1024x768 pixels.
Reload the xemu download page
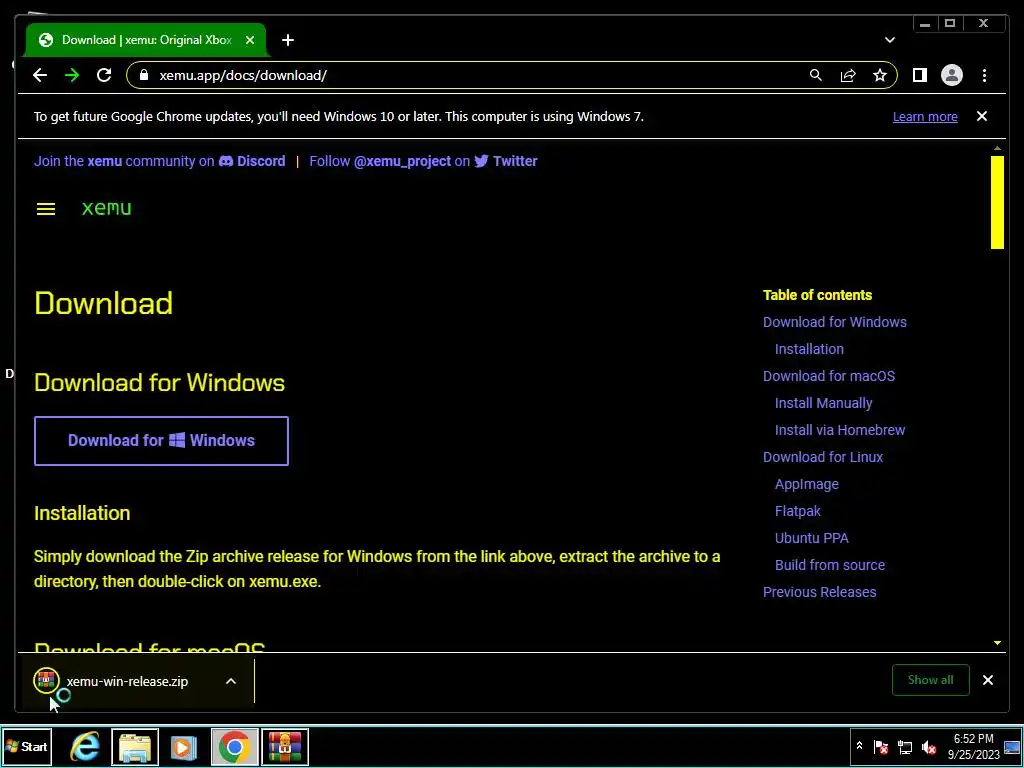click(x=104, y=75)
